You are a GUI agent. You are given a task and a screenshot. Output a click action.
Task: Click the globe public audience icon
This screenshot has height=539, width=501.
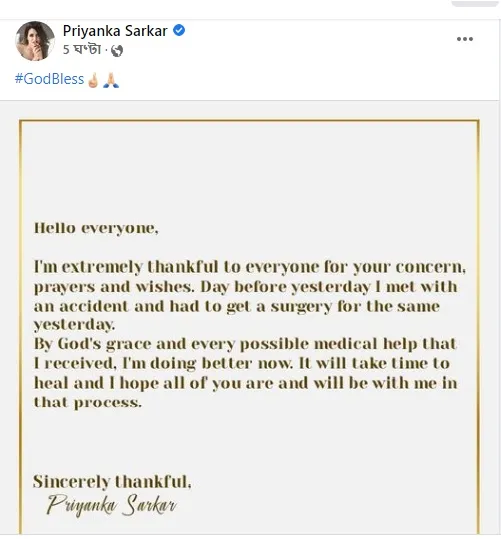[117, 51]
